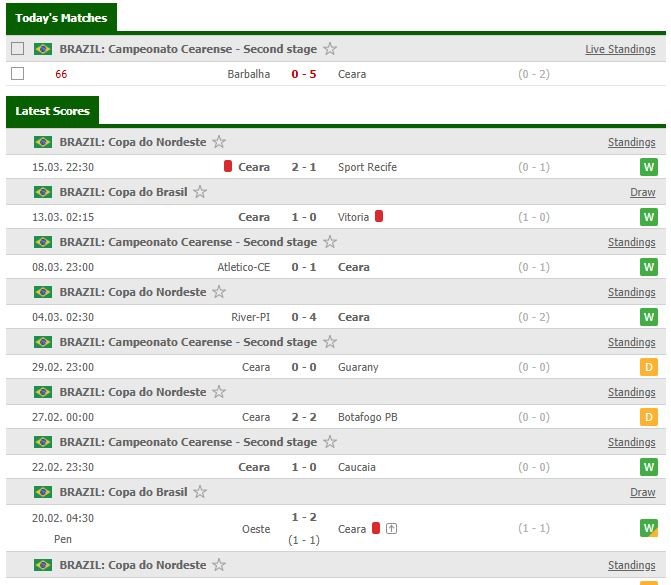Star Copa do Nordeste above Sport Recife match
Viewport: 671px width, 585px height.
point(219,142)
